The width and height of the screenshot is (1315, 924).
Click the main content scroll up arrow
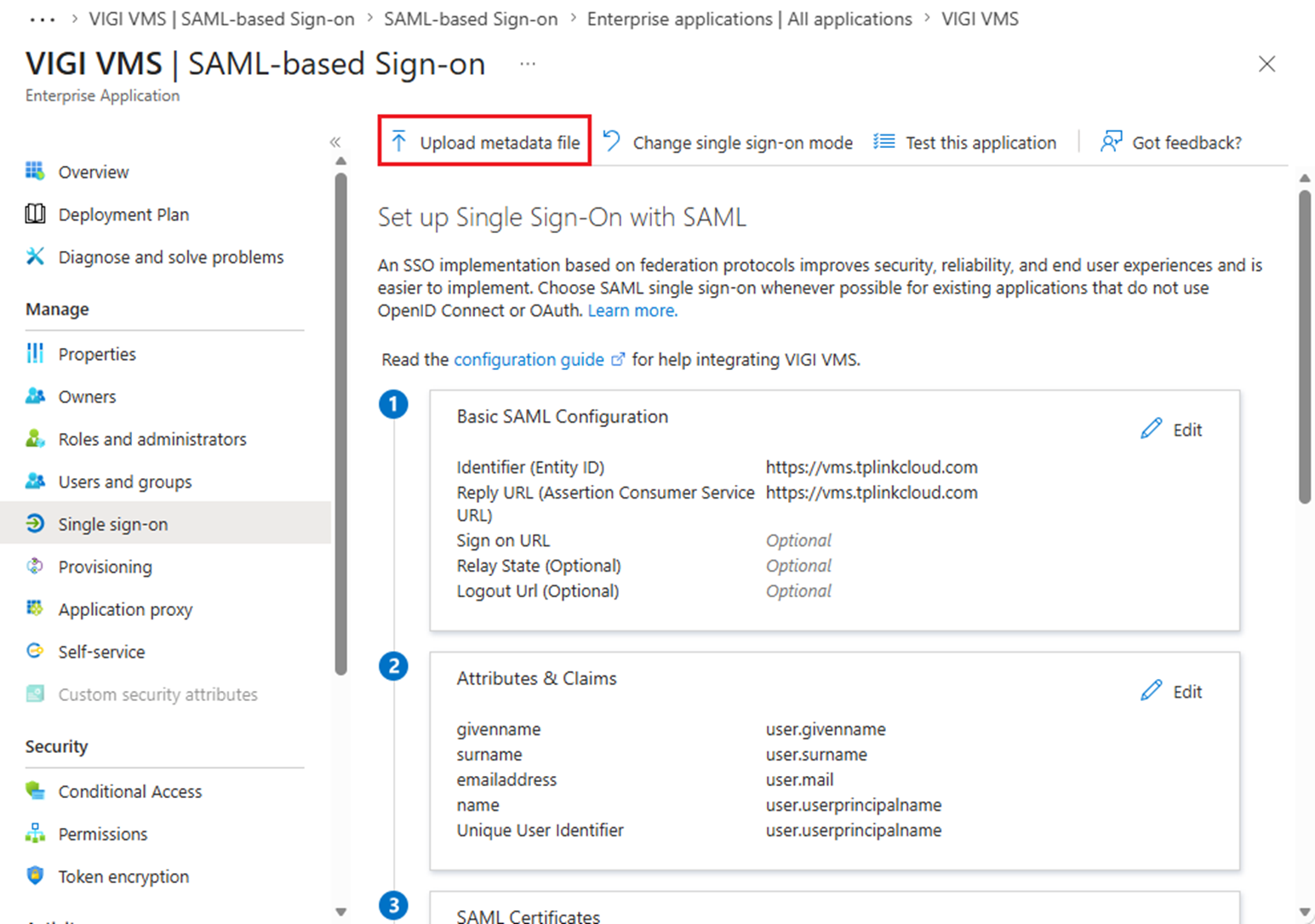tap(1305, 178)
